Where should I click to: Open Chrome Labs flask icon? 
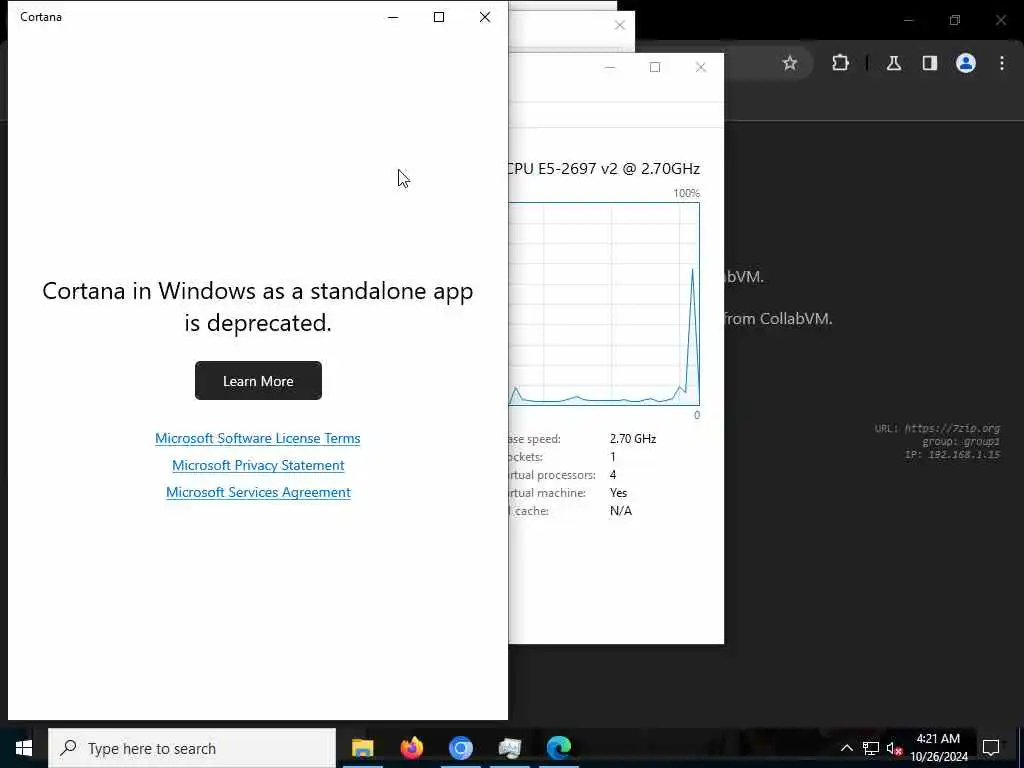pyautogui.click(x=894, y=63)
